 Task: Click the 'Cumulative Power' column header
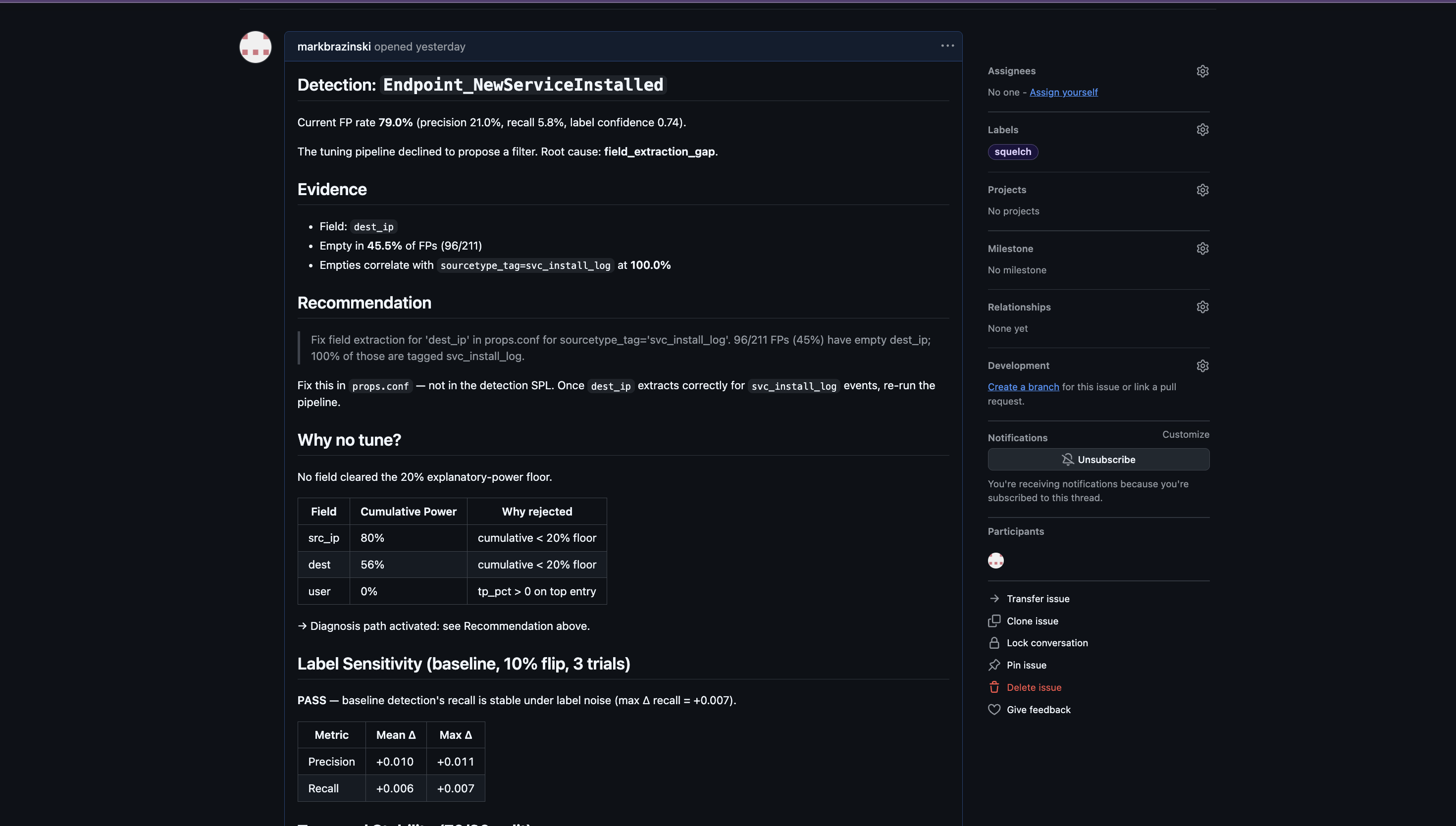pos(408,512)
